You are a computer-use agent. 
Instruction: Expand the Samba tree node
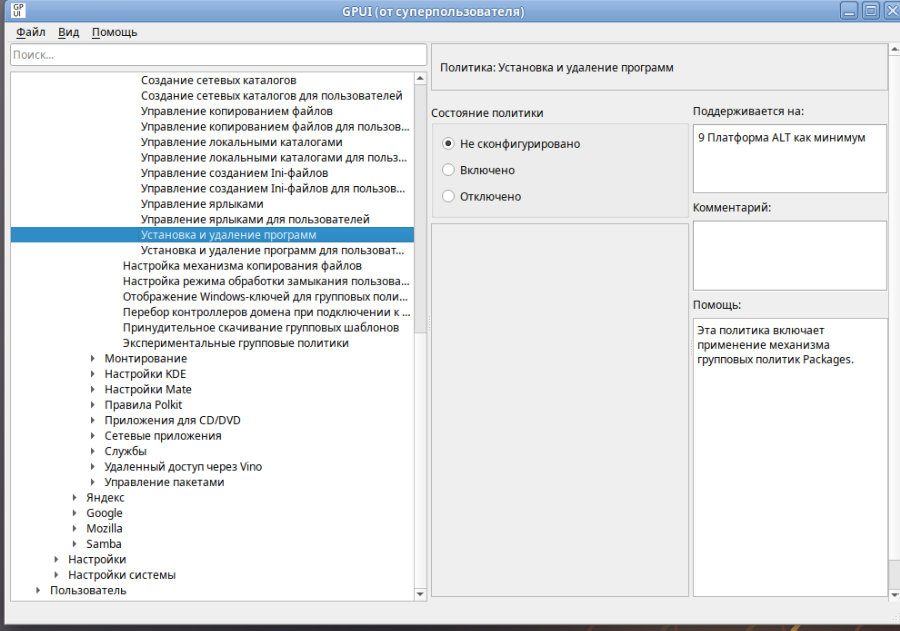tap(75, 544)
